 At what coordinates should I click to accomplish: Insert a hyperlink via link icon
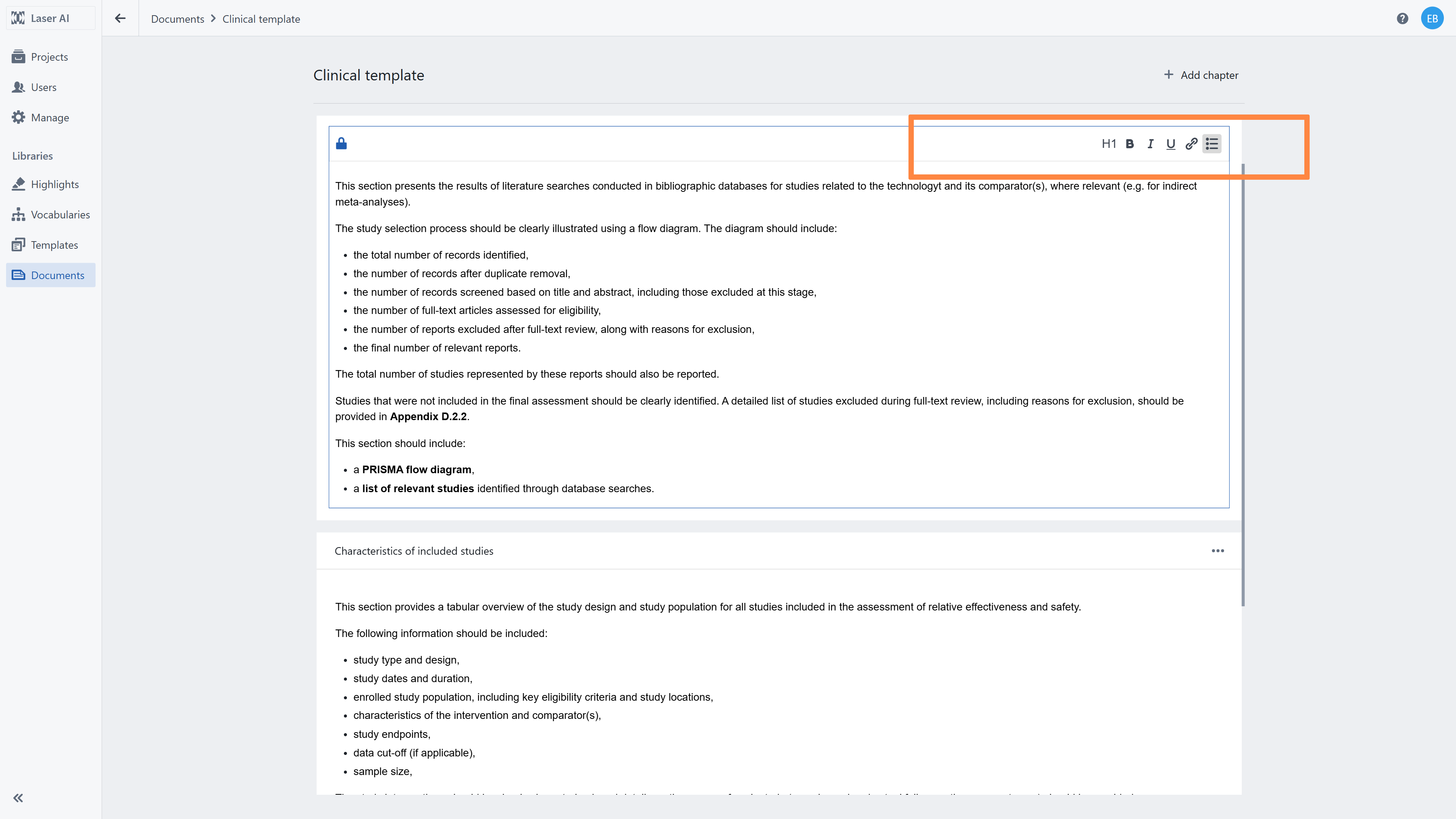pyautogui.click(x=1191, y=144)
